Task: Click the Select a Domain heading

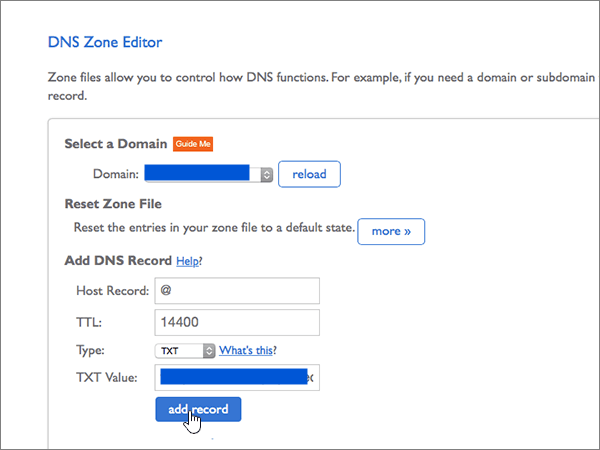Action: pyautogui.click(x=116, y=144)
